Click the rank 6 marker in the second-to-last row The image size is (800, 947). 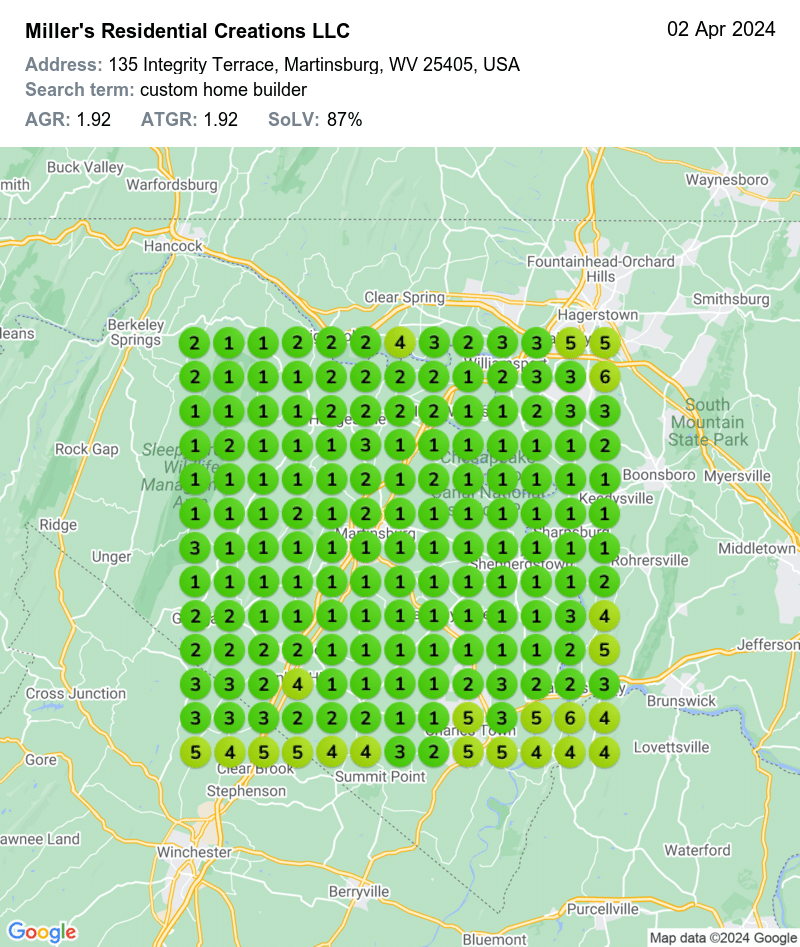pyautogui.click(x=569, y=717)
